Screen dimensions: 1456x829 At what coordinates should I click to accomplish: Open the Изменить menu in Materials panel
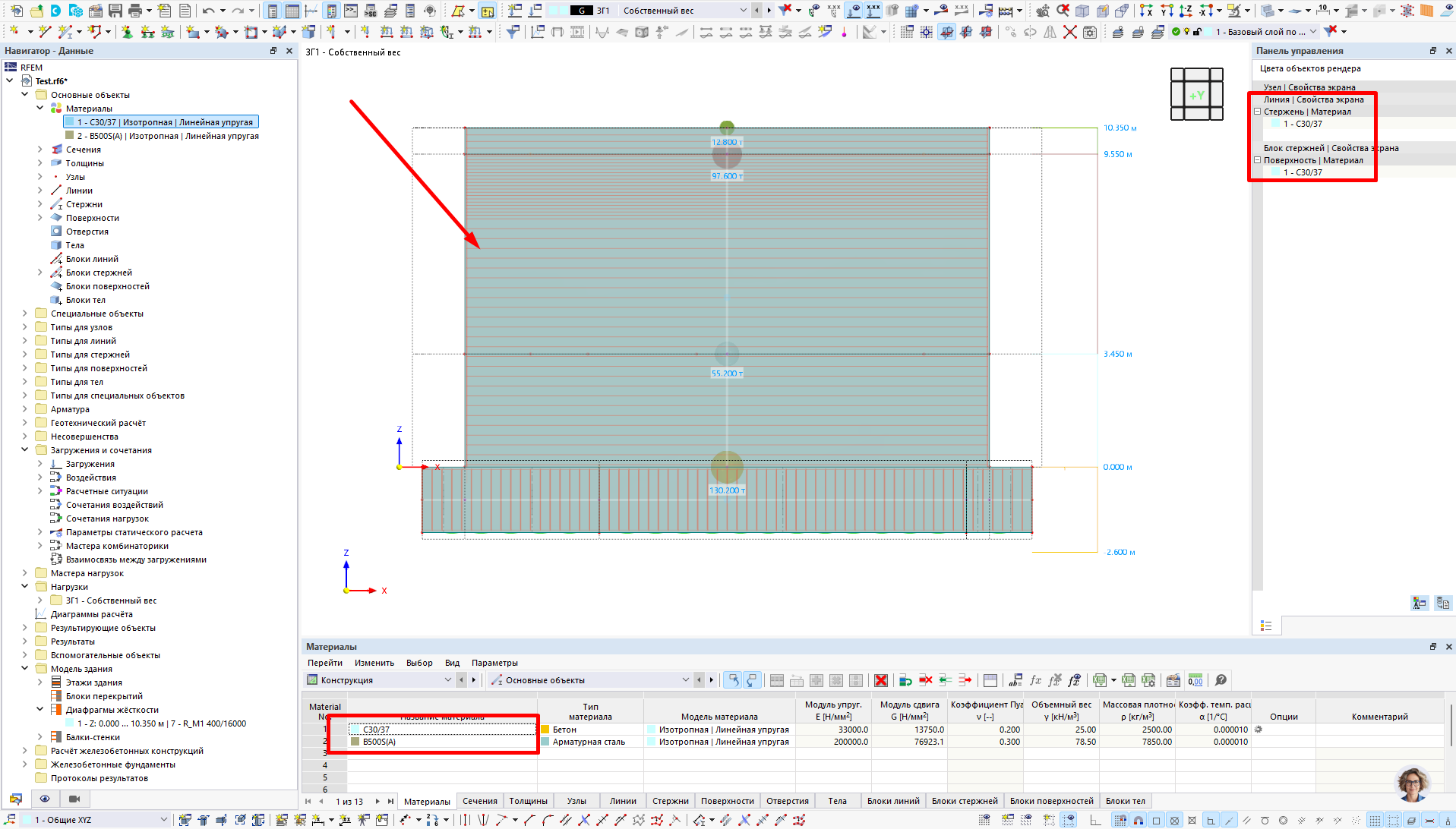(374, 663)
